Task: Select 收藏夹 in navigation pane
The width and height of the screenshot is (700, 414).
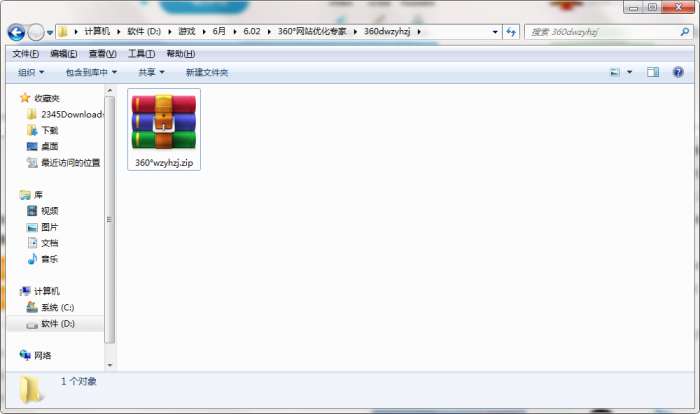Action: [47, 98]
